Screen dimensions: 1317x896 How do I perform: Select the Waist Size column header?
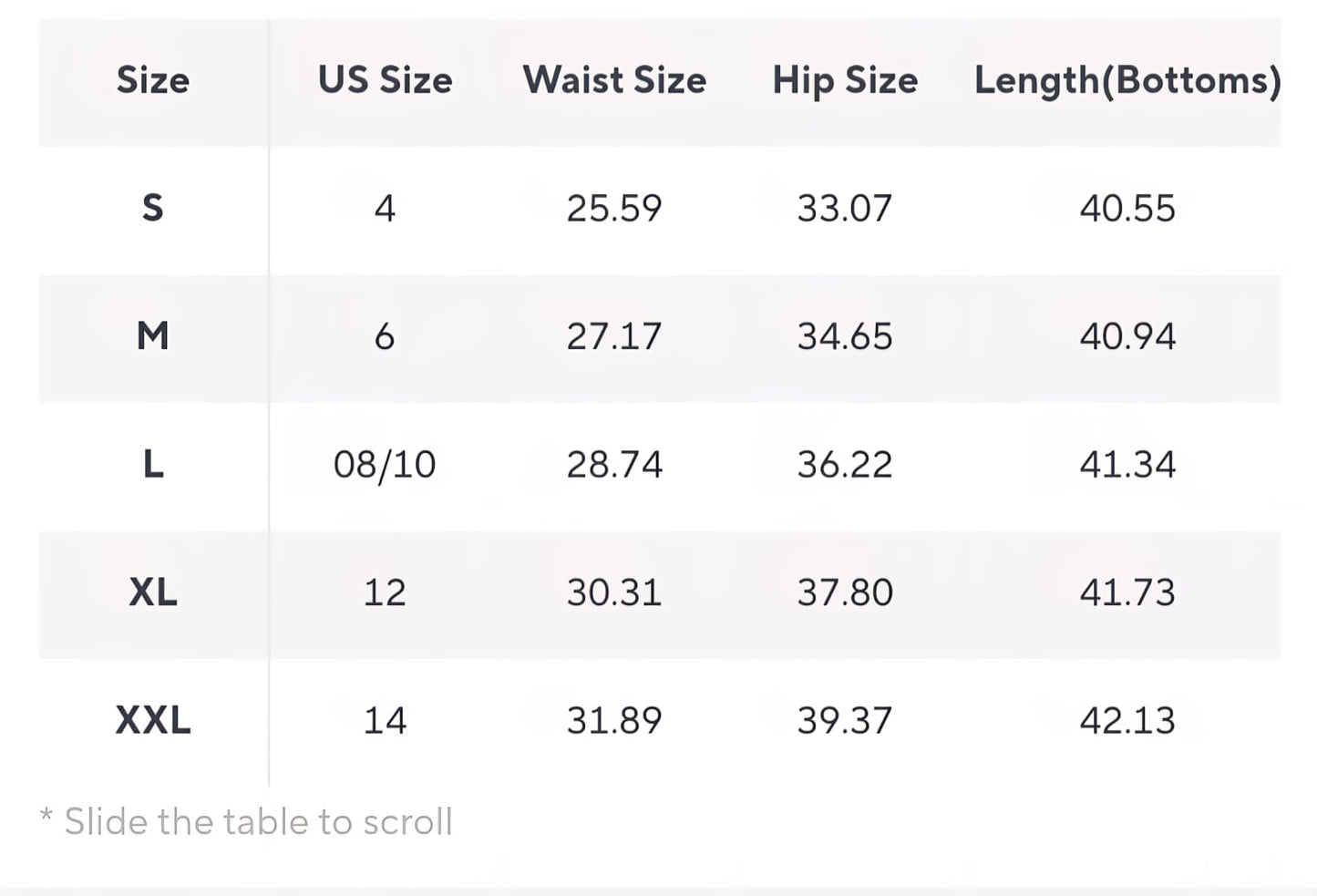pyautogui.click(x=614, y=80)
